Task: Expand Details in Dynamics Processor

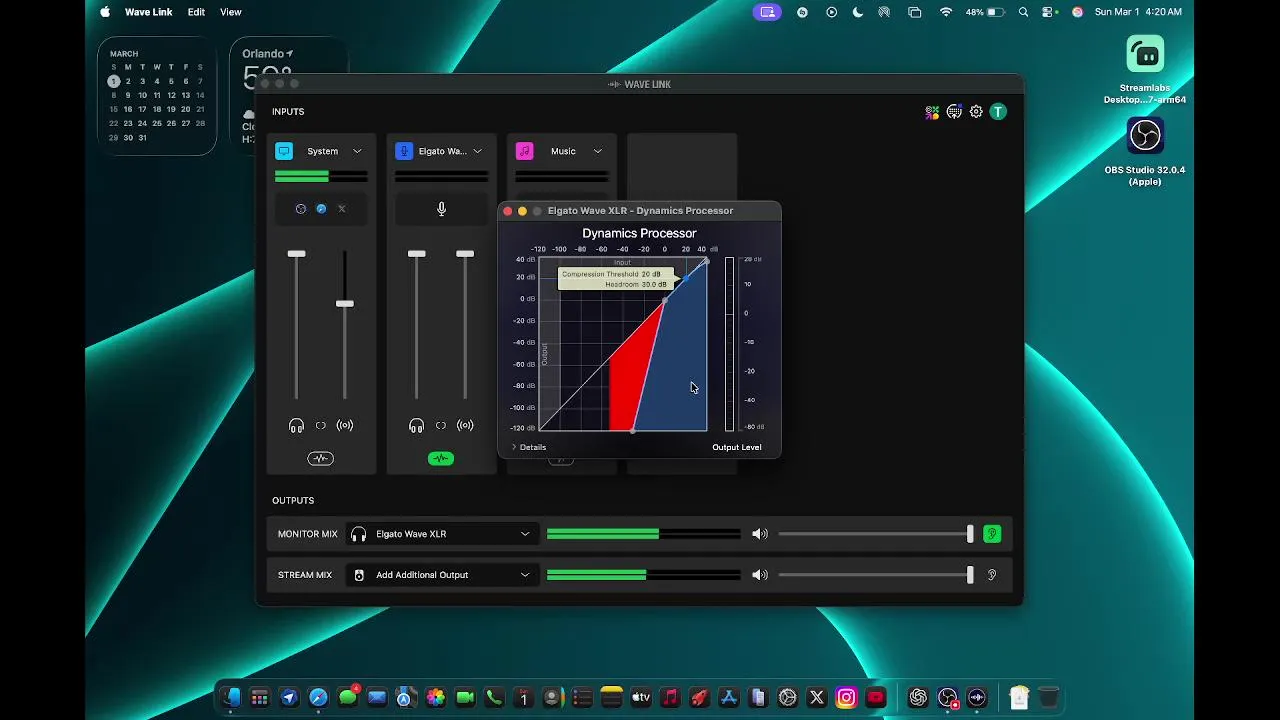Action: [529, 447]
